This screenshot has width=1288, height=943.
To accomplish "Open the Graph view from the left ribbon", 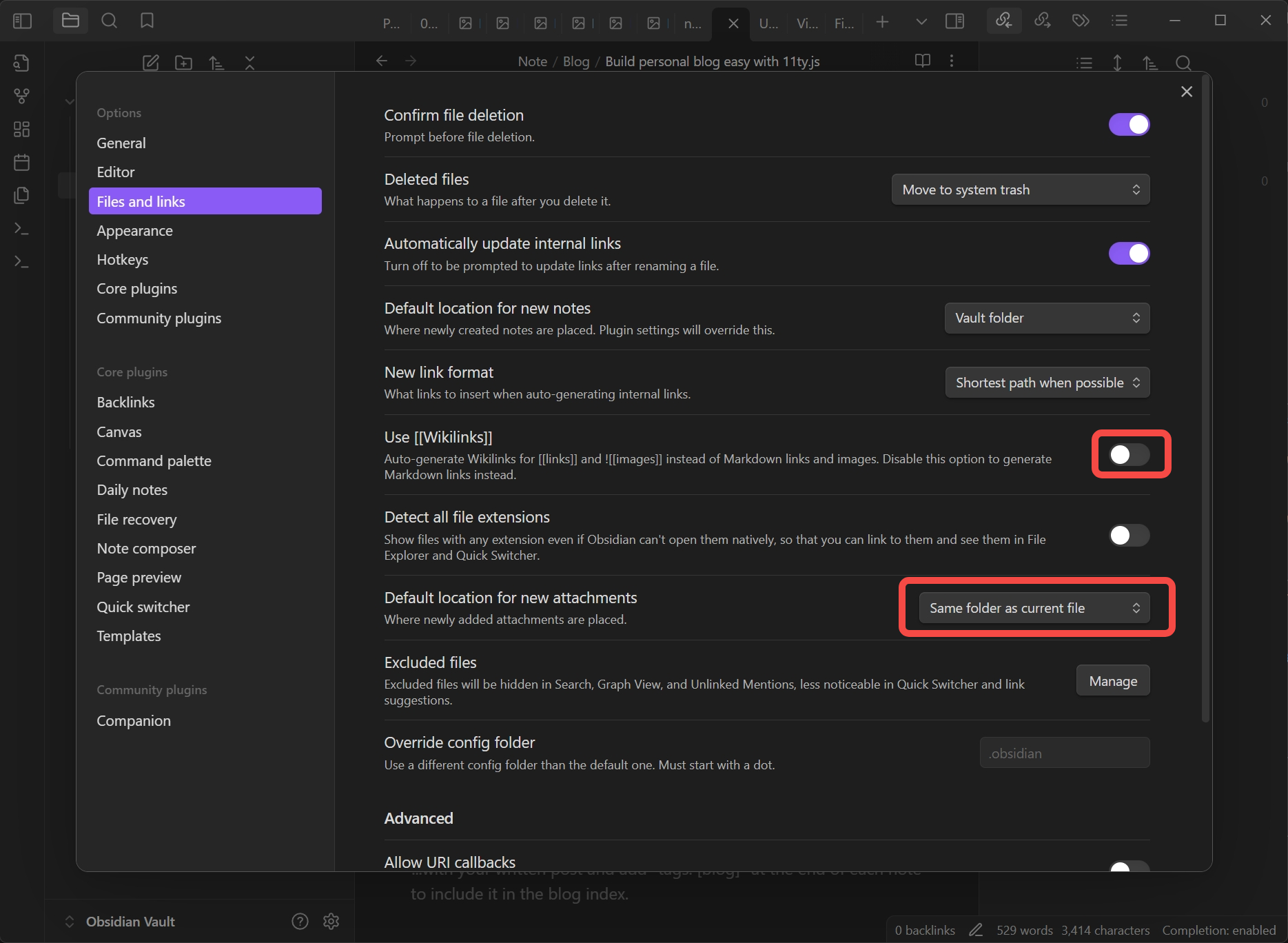I will coord(21,97).
